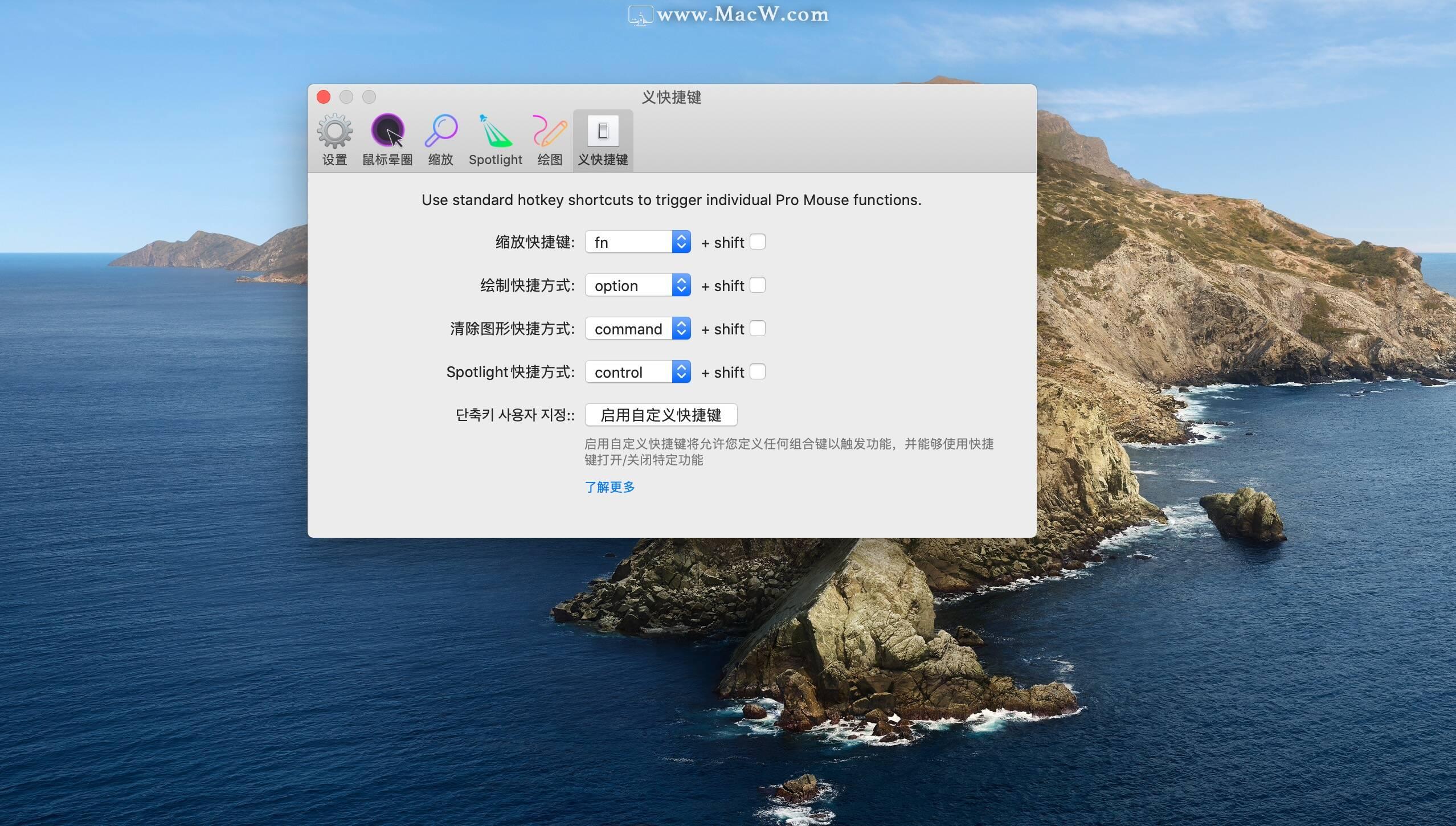Click the gray minimize window button
The width and height of the screenshot is (1456, 826).
tap(346, 97)
